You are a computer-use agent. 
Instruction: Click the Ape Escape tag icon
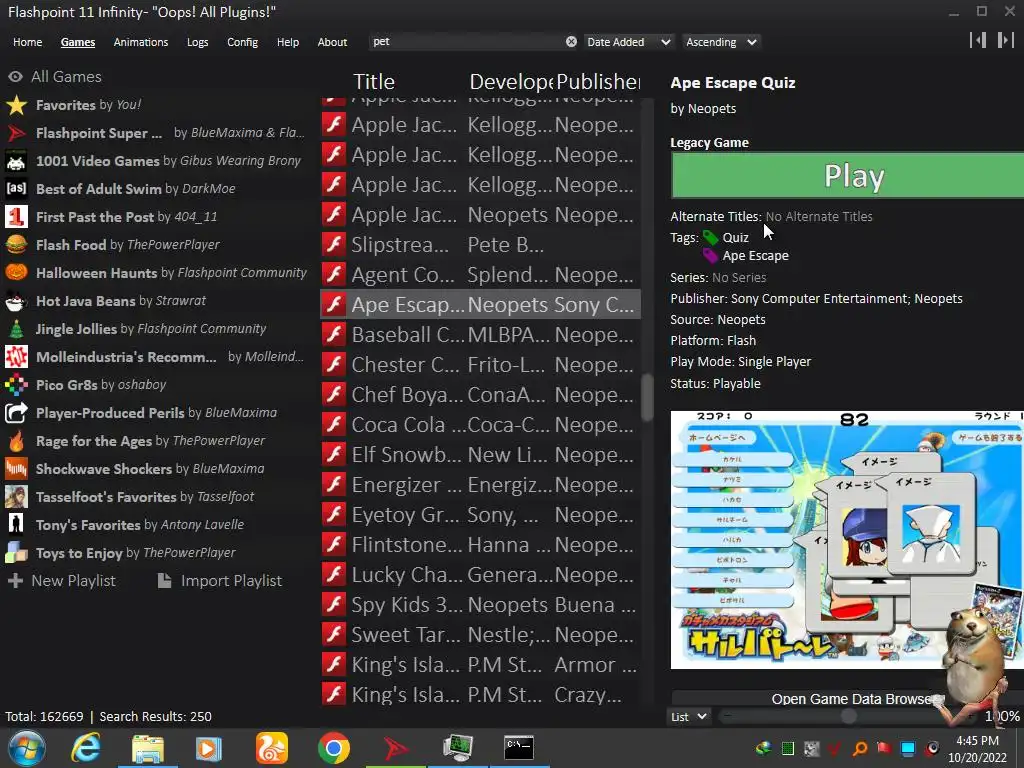[710, 255]
